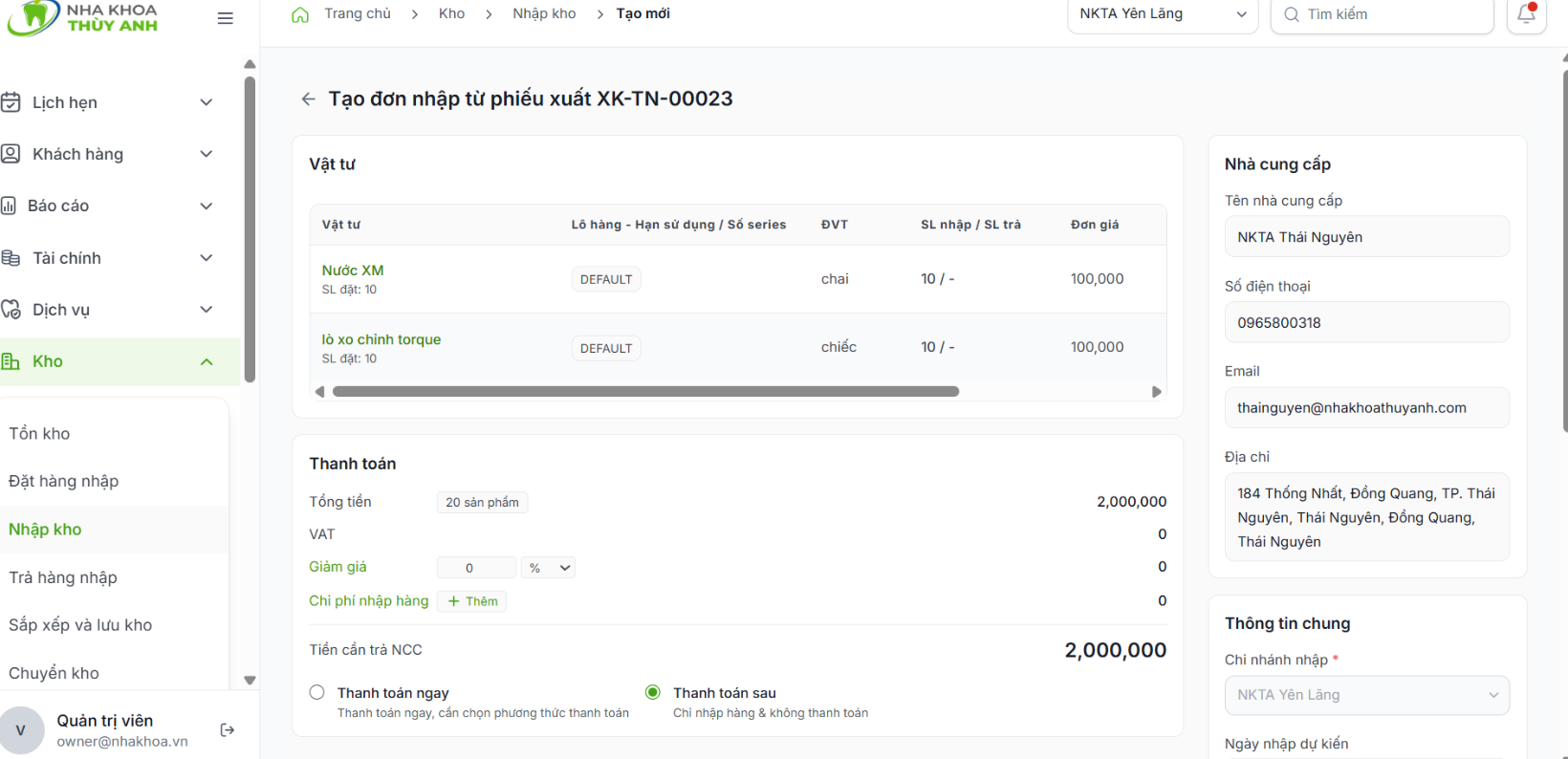
Task: Click the Số điện thoại field
Action: (1367, 322)
